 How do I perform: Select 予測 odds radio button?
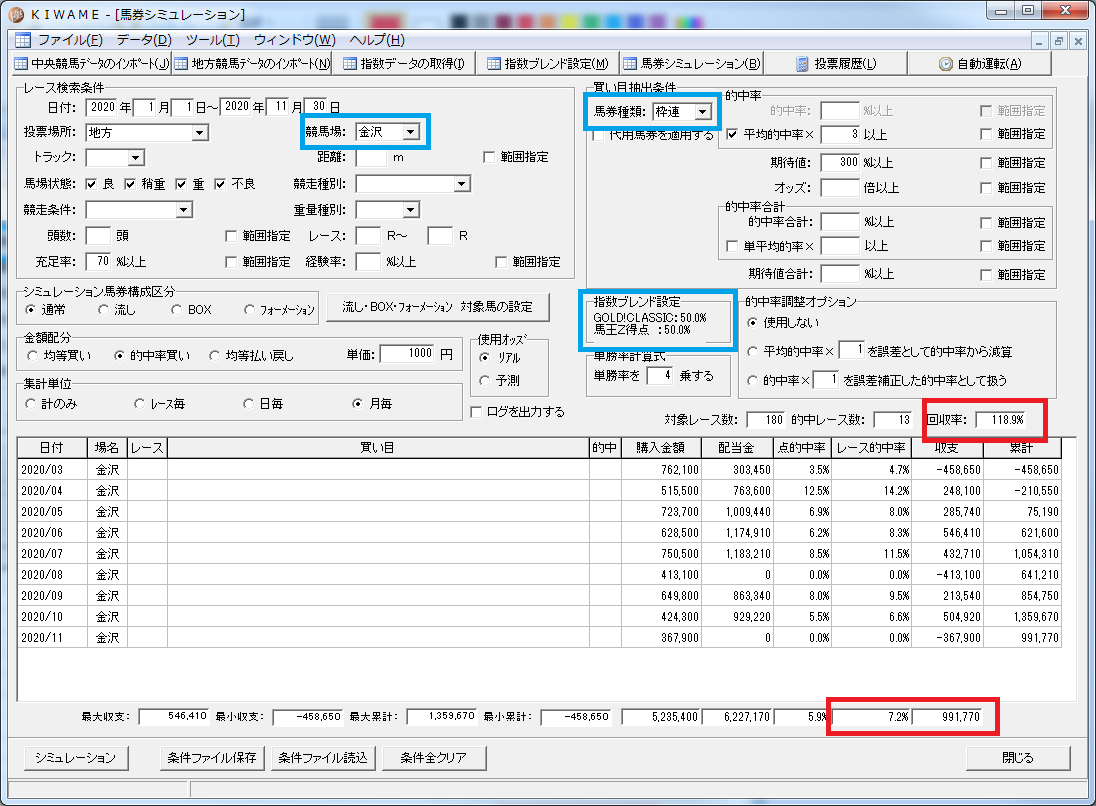click(484, 380)
